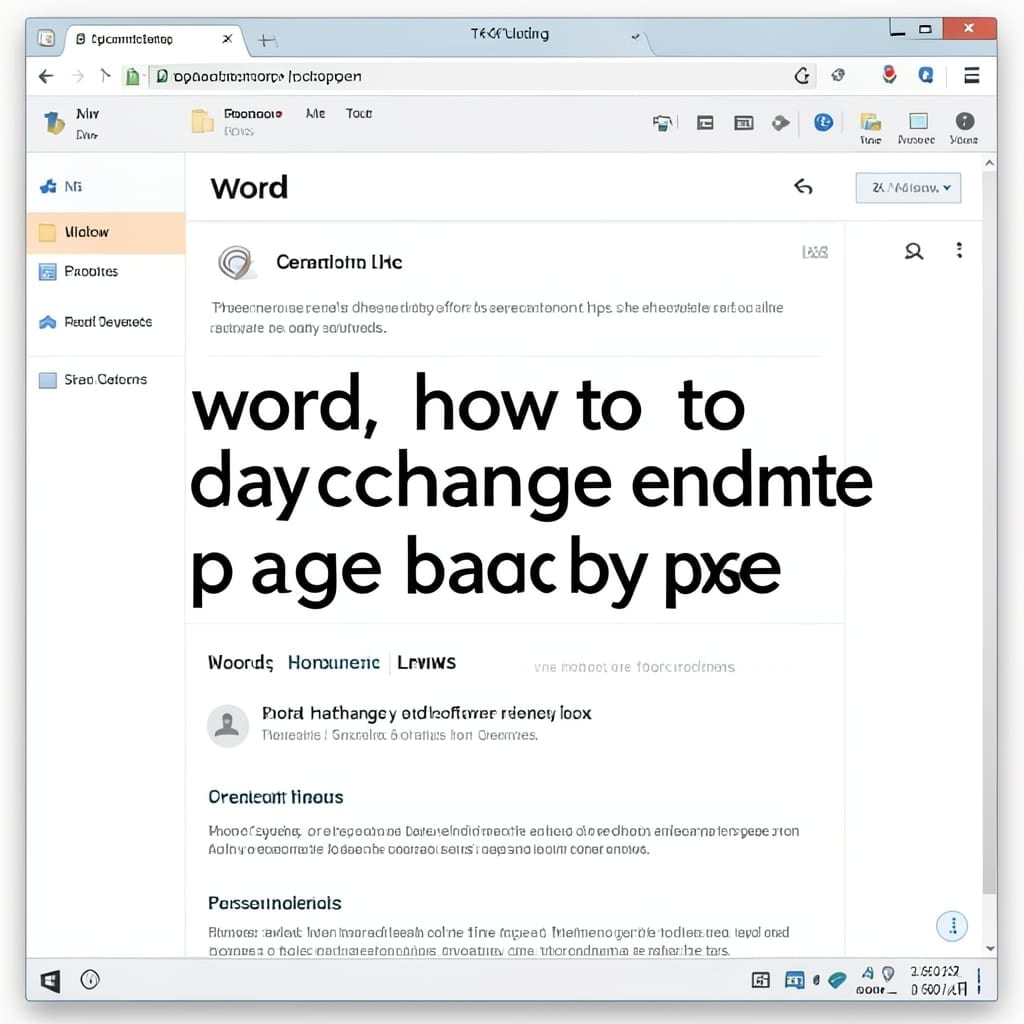Click the browser forward arrow
1024x1024 pixels.
coord(78,76)
